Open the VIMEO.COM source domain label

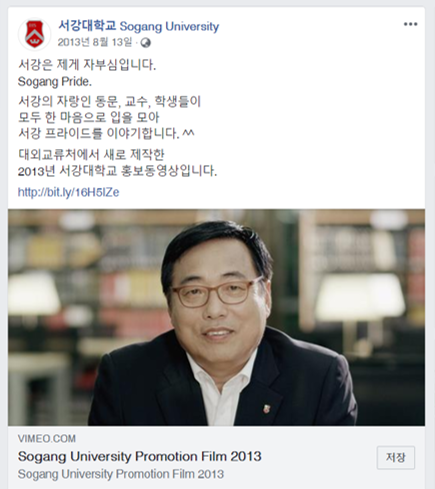pos(47,438)
